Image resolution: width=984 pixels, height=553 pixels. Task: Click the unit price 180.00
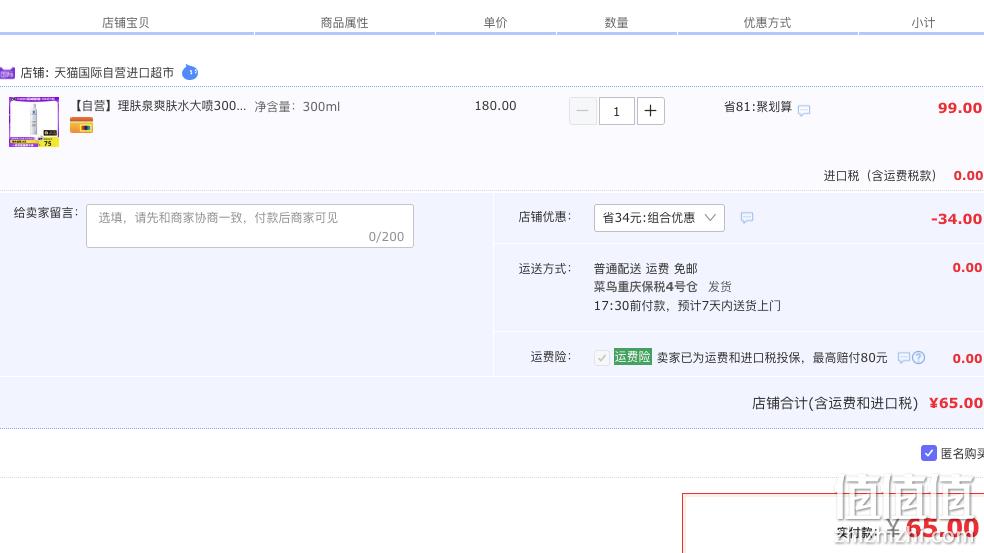point(495,106)
